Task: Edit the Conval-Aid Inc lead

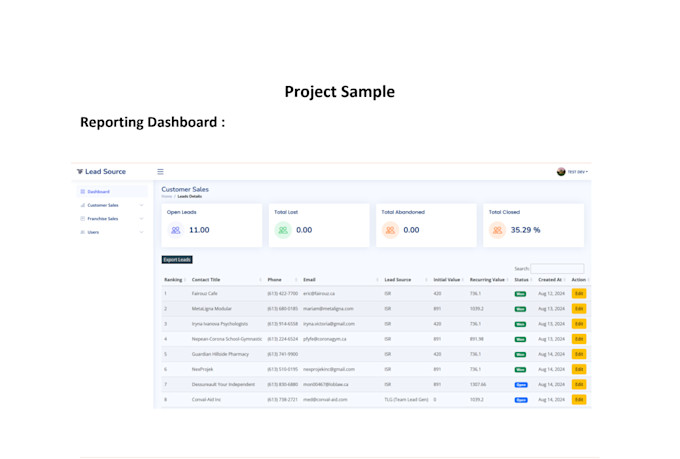Action: pyautogui.click(x=579, y=400)
